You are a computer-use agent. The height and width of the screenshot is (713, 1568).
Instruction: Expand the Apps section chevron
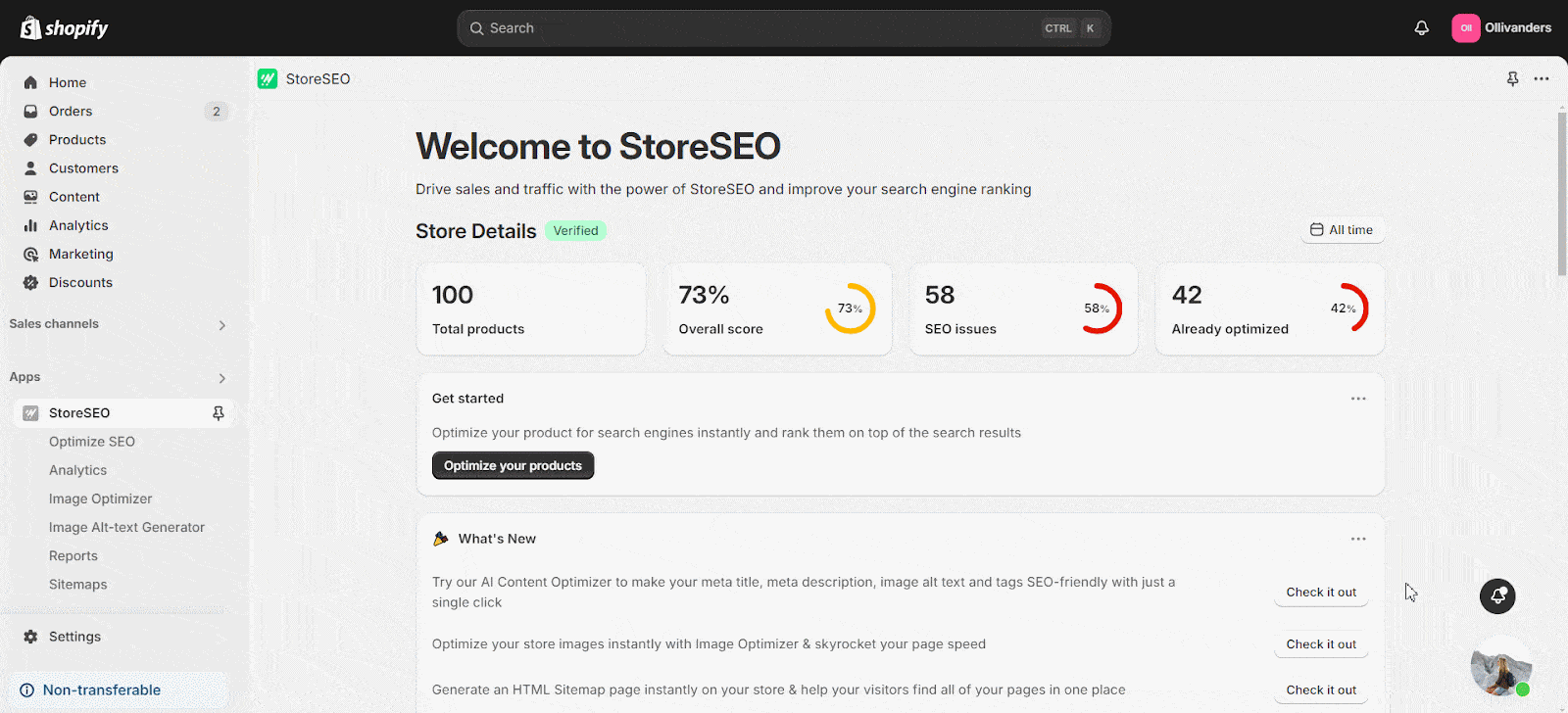point(222,378)
